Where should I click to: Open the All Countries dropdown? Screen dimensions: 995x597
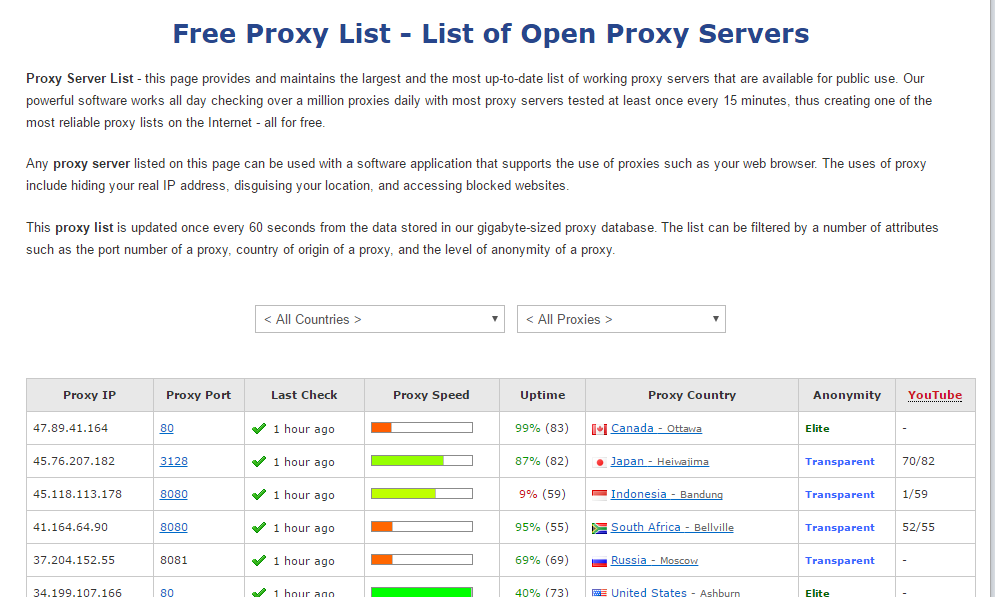[379, 319]
